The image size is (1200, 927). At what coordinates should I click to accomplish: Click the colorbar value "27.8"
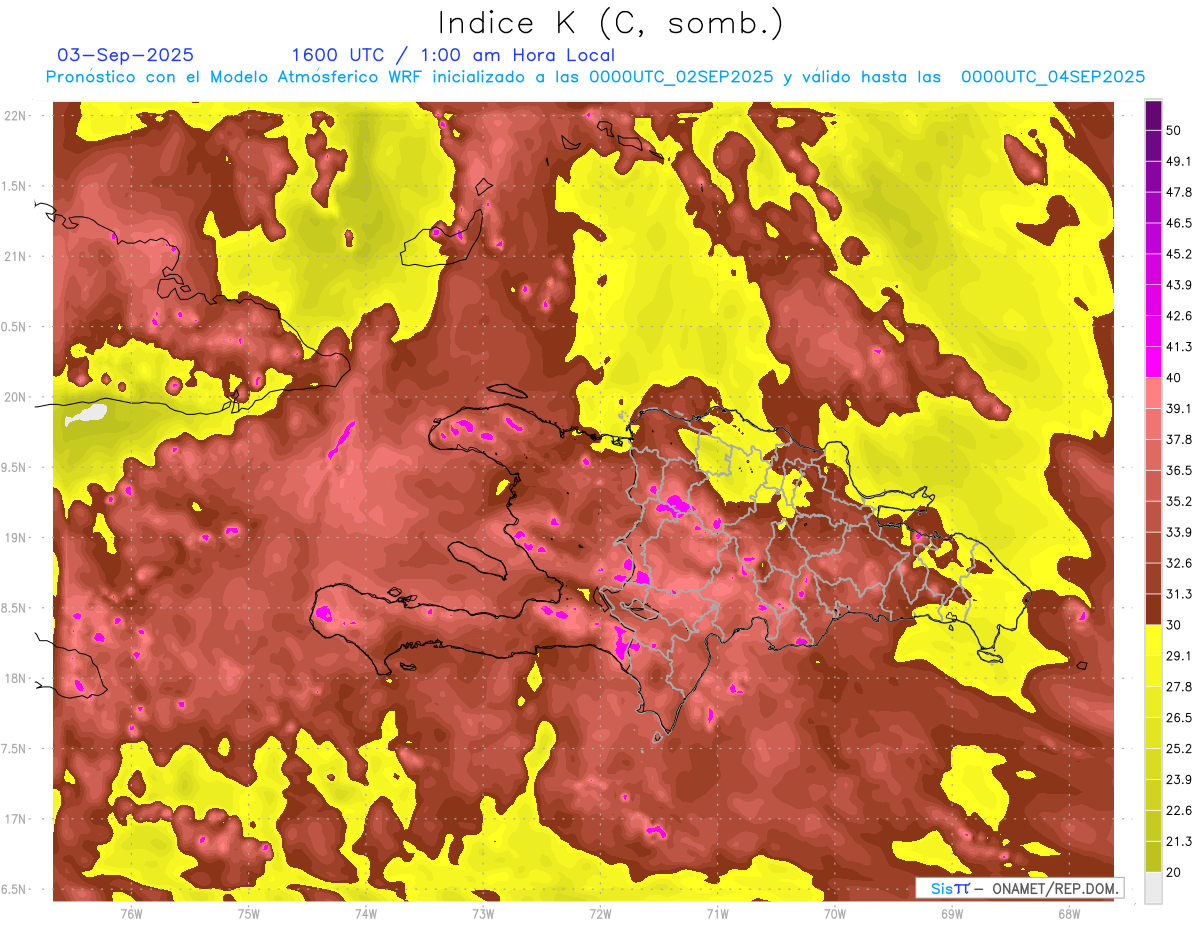[1178, 687]
